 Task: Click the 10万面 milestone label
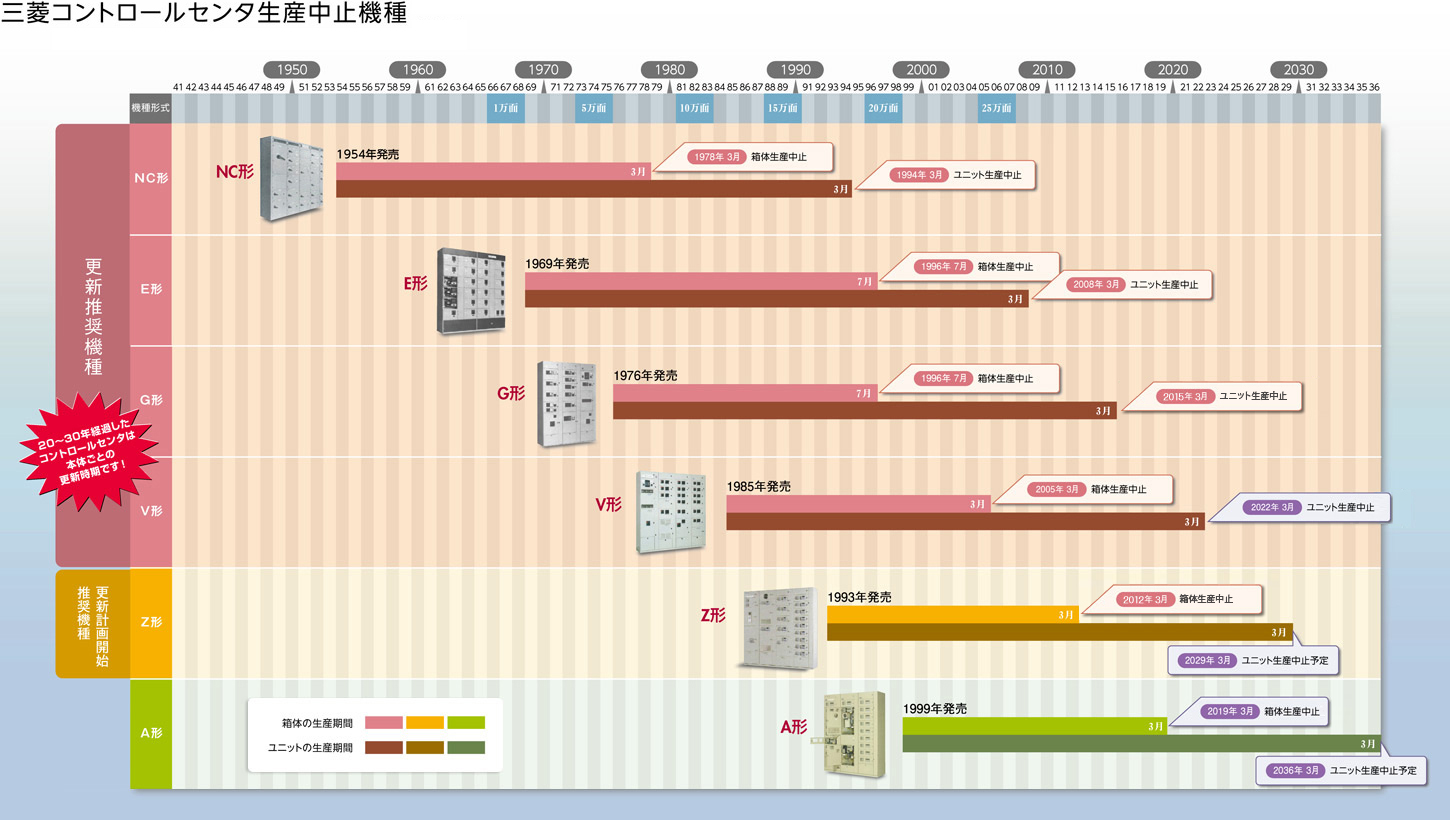(x=694, y=107)
